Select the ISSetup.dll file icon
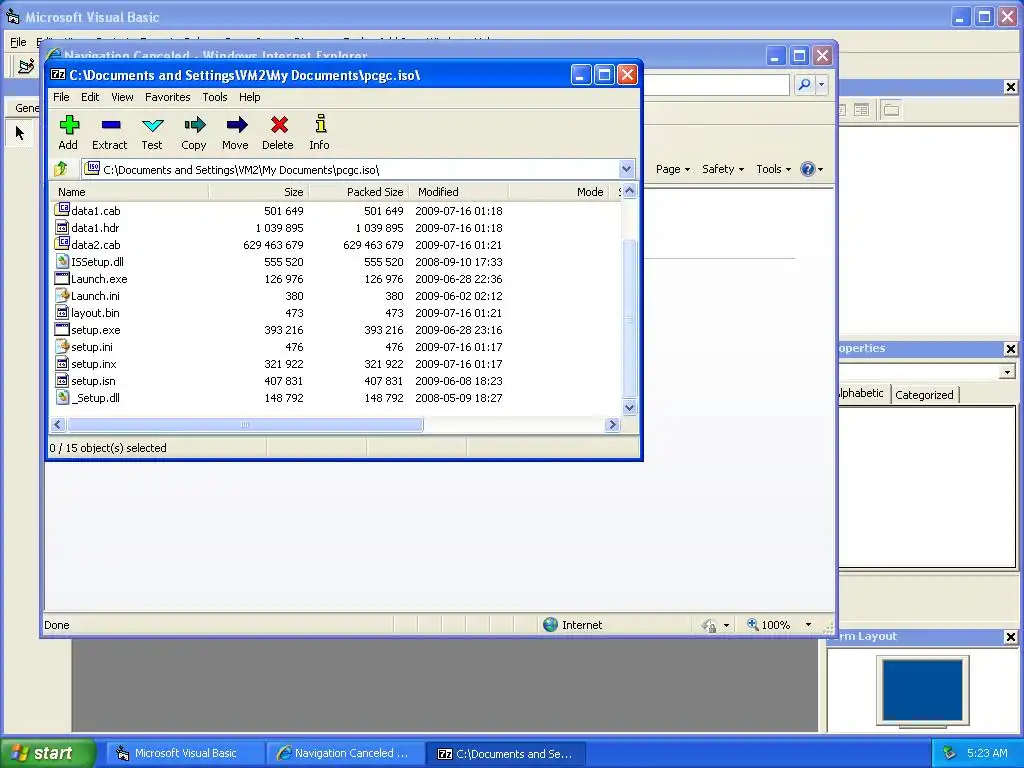Screen dimensions: 1024x768 tap(62, 261)
